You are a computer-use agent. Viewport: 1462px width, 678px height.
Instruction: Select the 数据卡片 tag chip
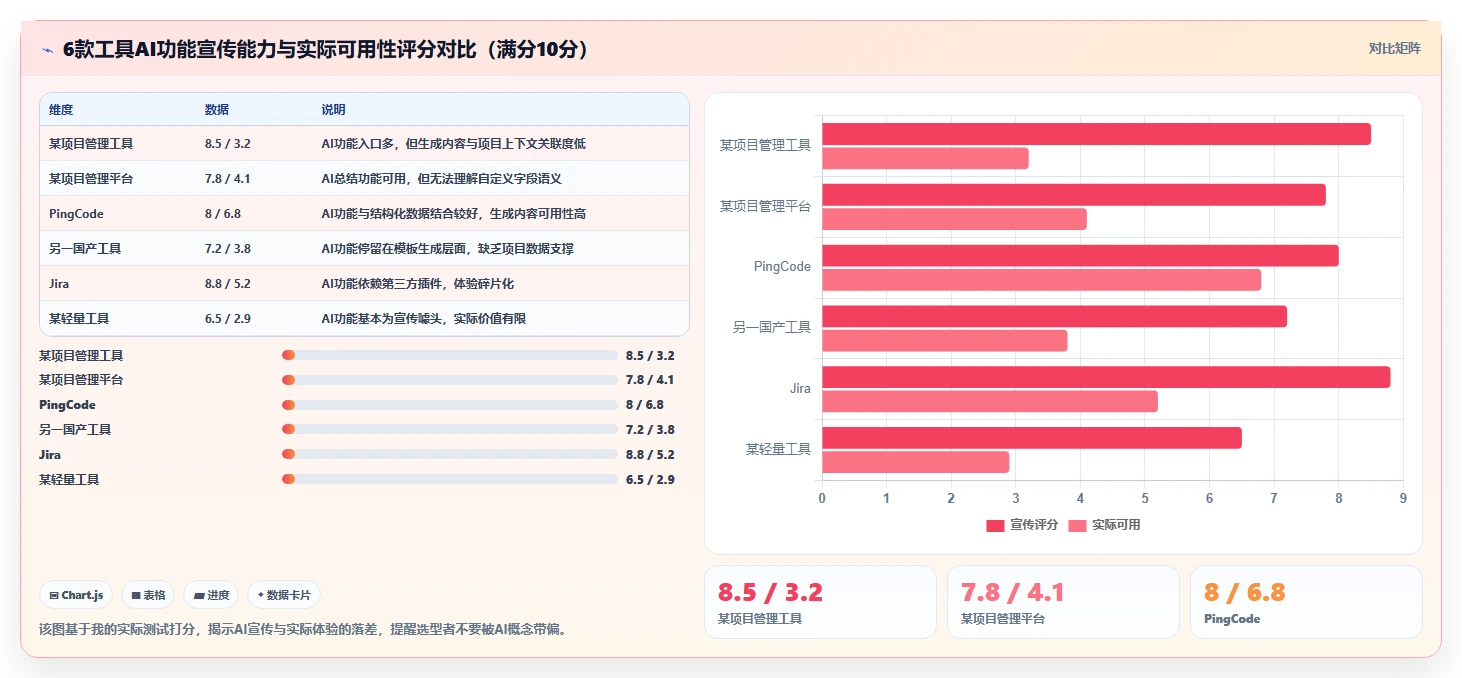point(284,595)
